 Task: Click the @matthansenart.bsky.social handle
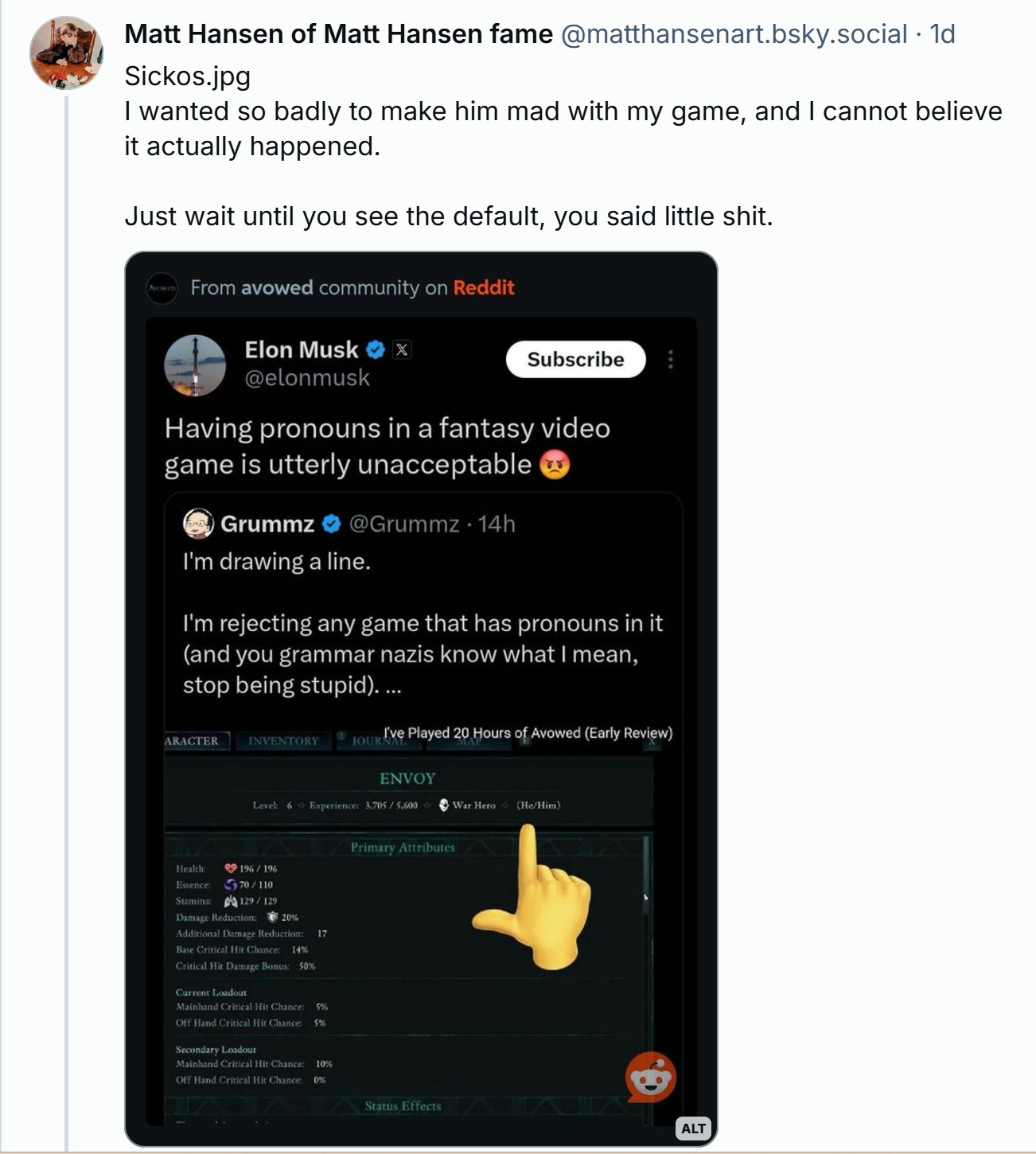tap(734, 34)
